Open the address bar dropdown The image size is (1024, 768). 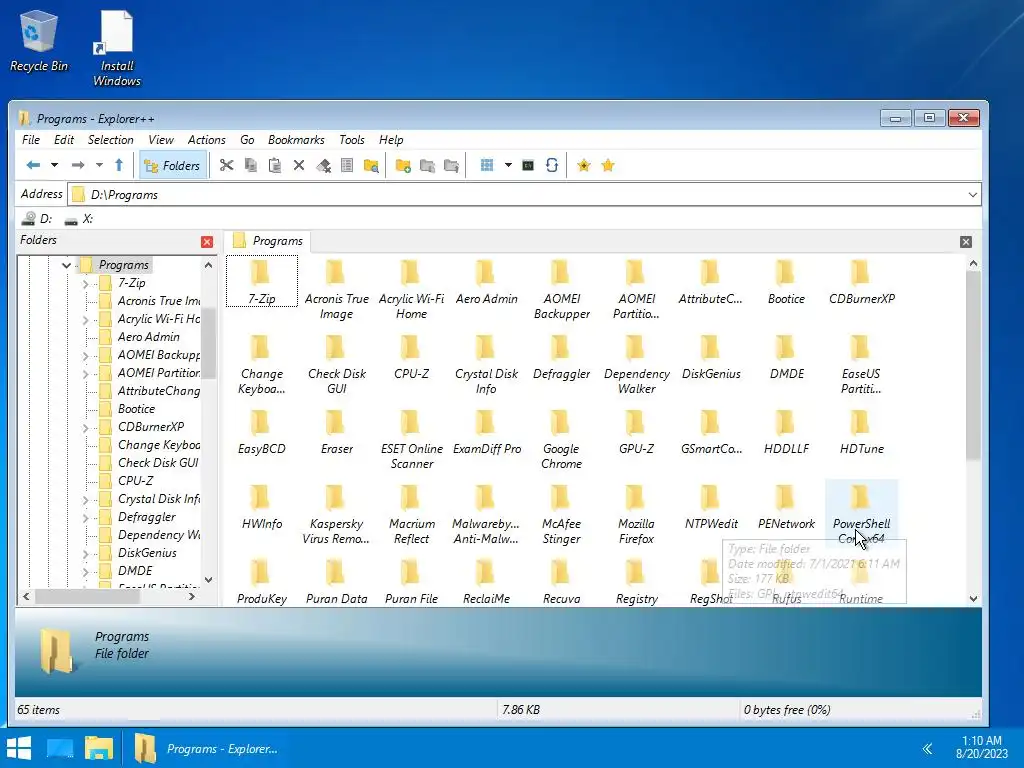pyautogui.click(x=972, y=195)
